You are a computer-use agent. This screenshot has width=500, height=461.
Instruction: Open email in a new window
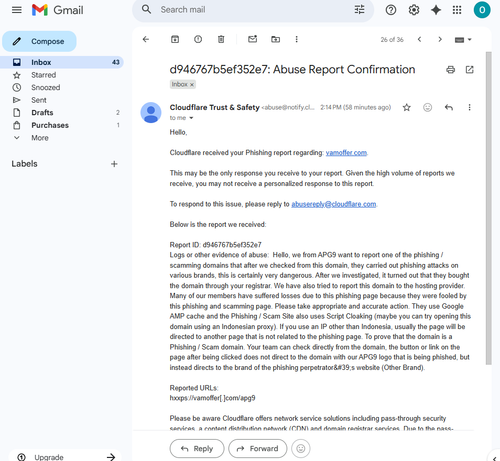(x=470, y=70)
